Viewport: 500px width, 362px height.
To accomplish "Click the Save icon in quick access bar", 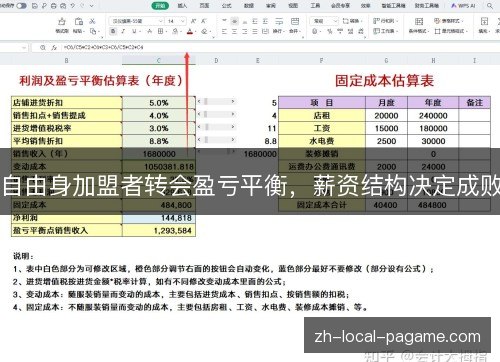I will 35,6.
